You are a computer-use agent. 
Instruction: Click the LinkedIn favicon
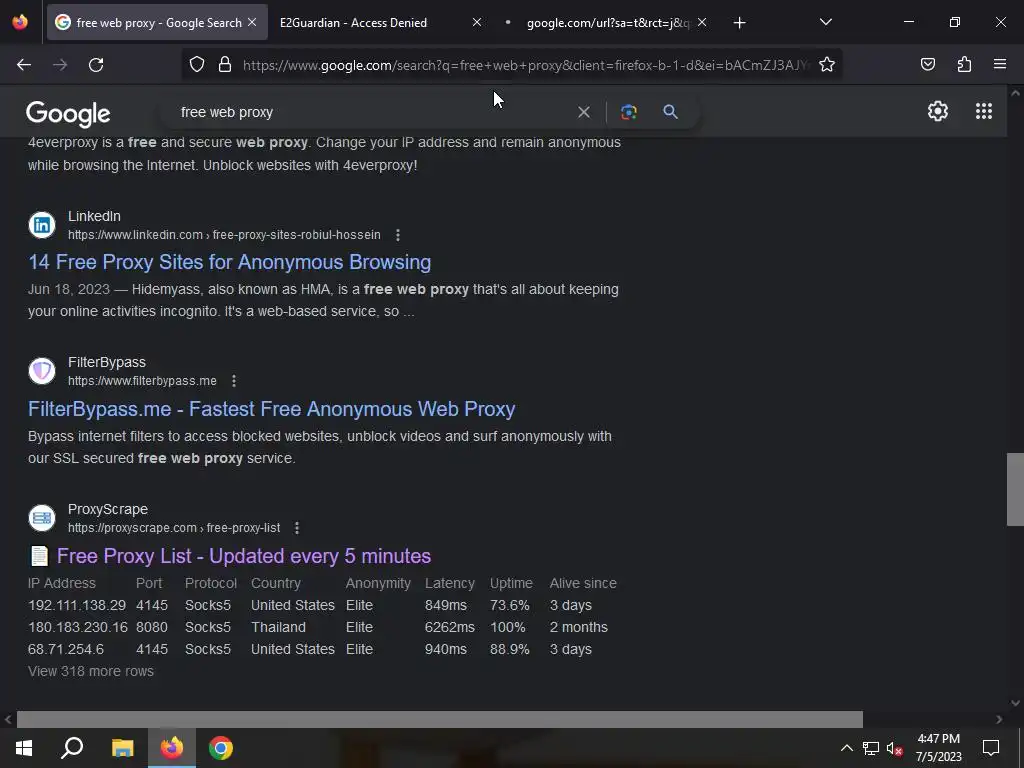coord(42,225)
